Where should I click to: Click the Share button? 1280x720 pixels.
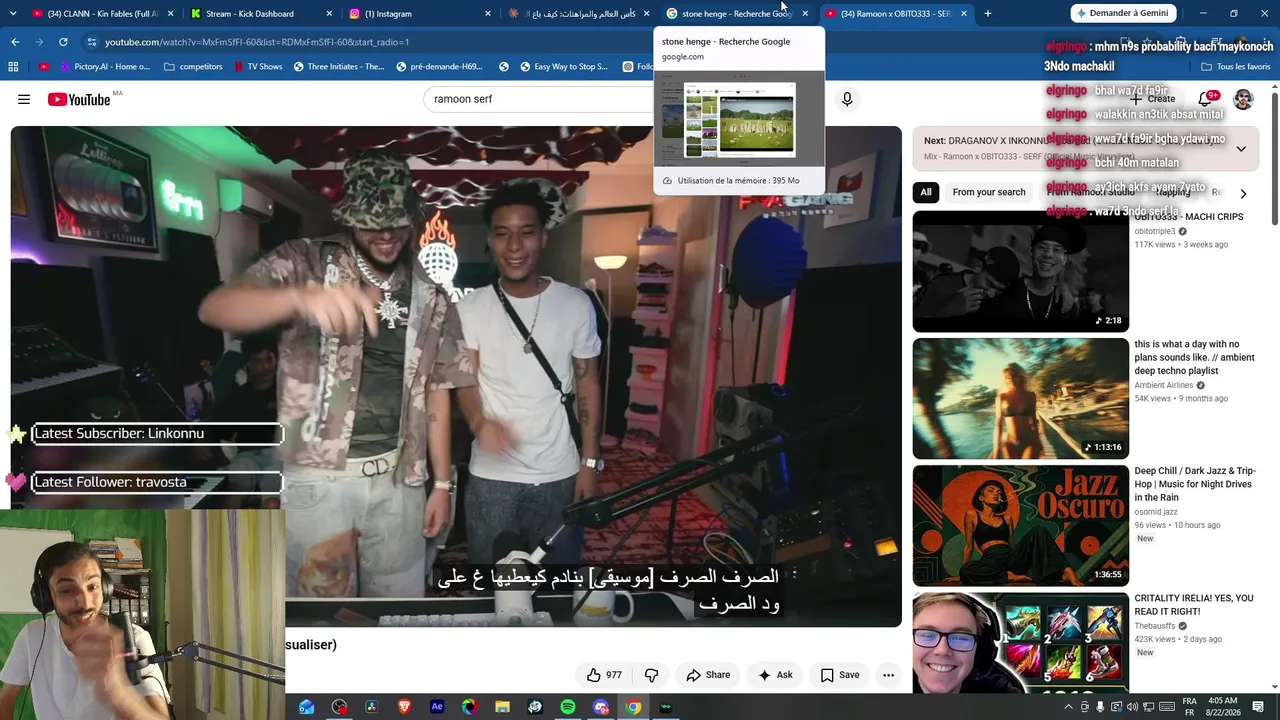(x=708, y=675)
